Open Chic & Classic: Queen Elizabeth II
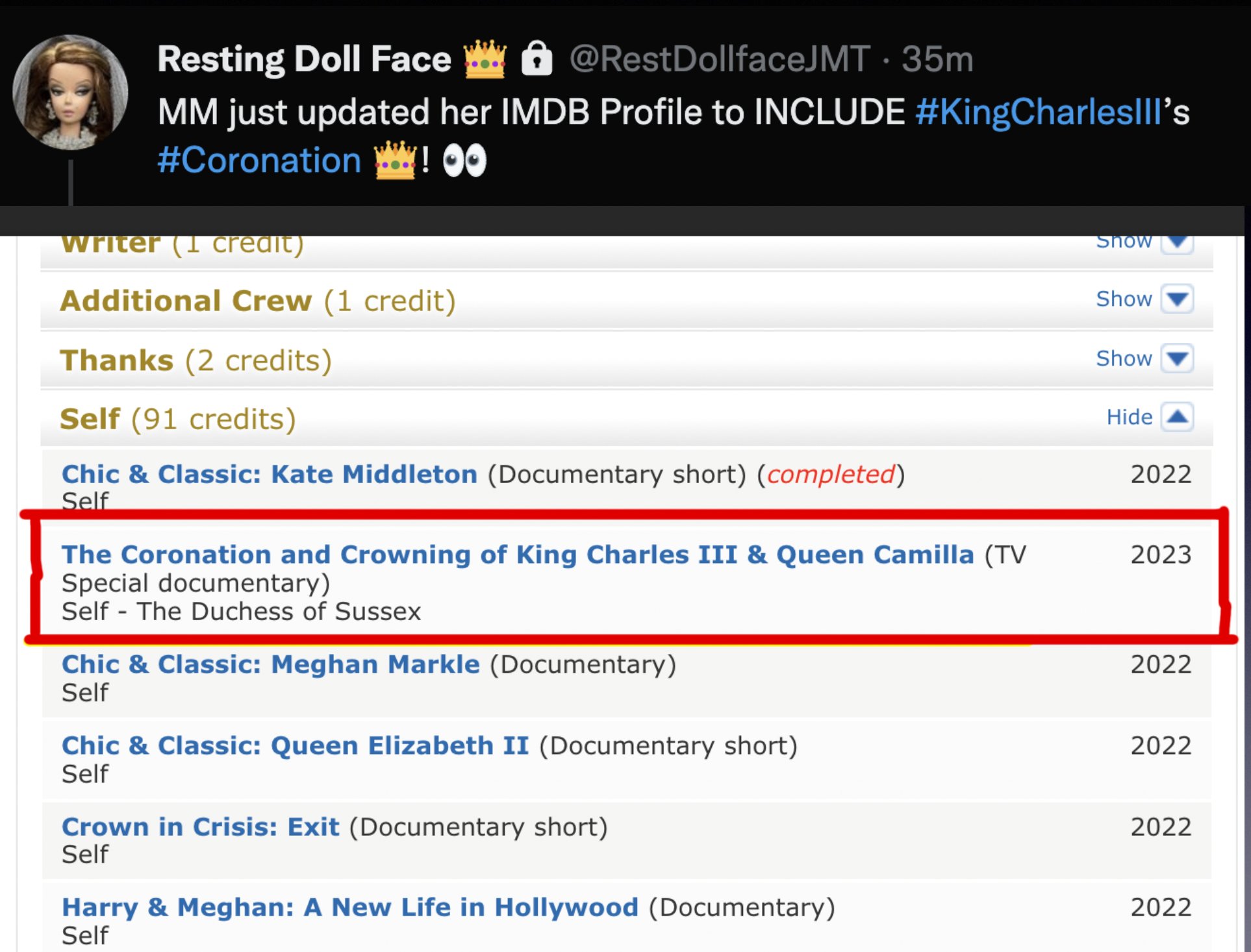The image size is (1251, 952). click(296, 745)
